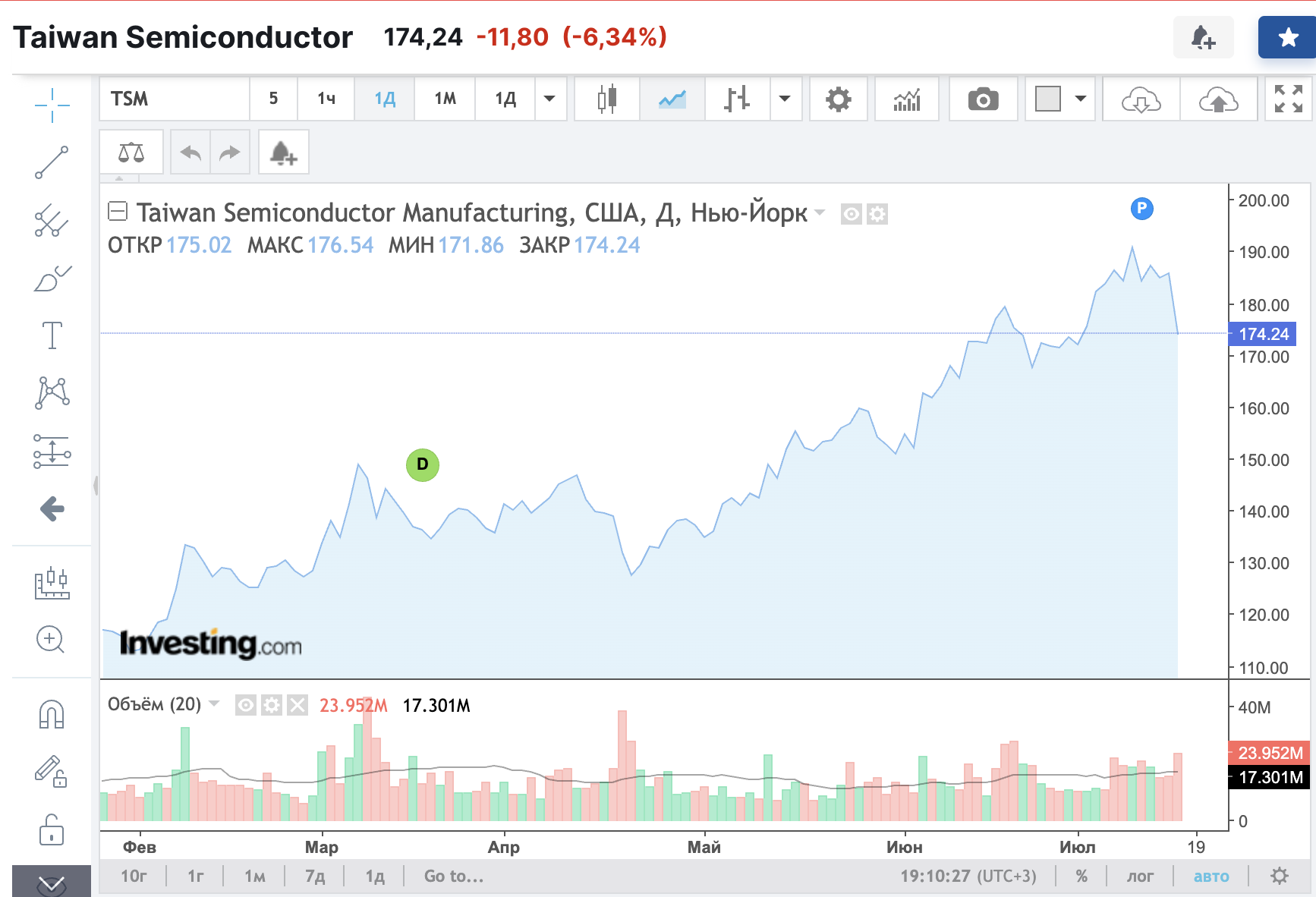
Task: Open chart settings gear in toolbar
Action: [x=838, y=99]
